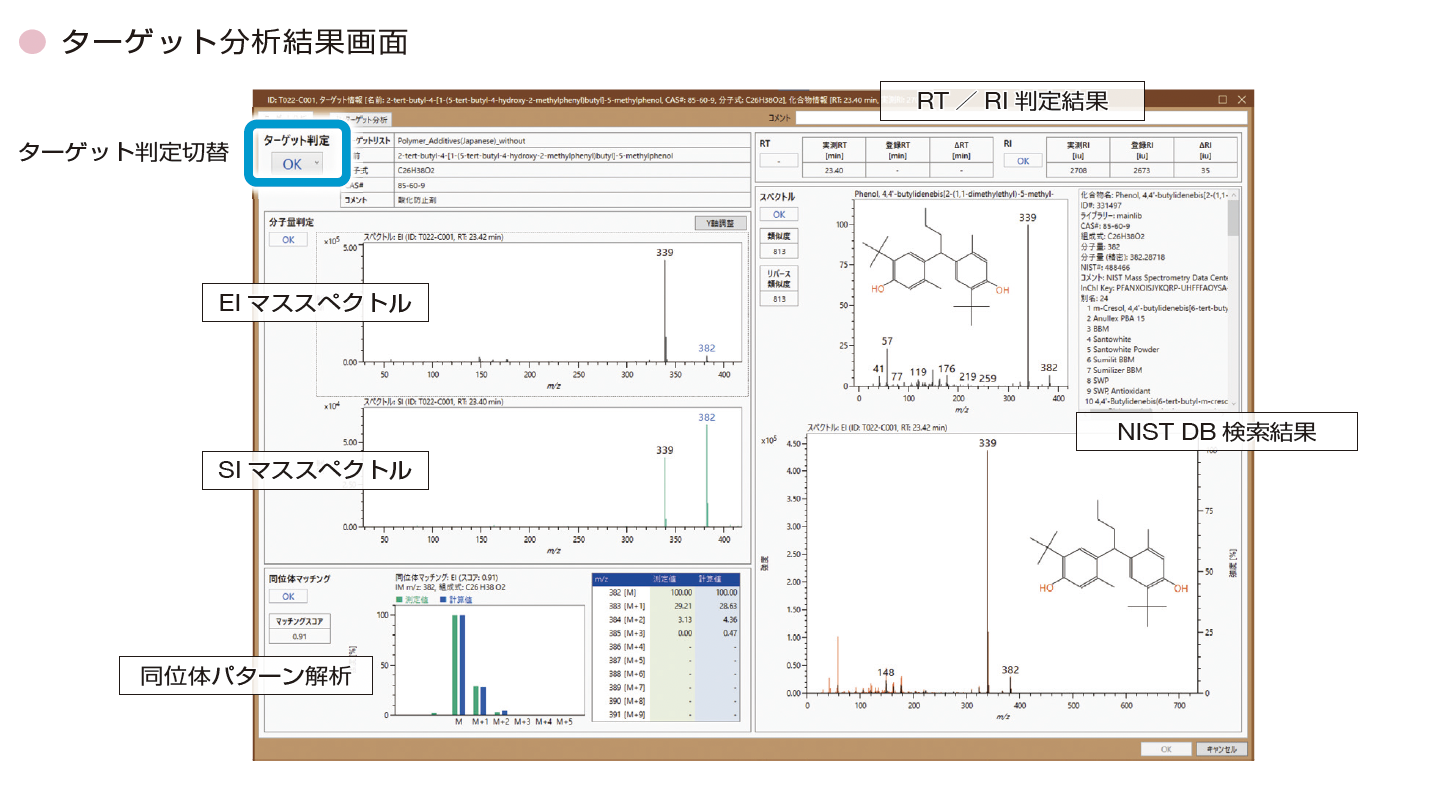
Task: Click the RT dash status button
Action: pos(778,161)
